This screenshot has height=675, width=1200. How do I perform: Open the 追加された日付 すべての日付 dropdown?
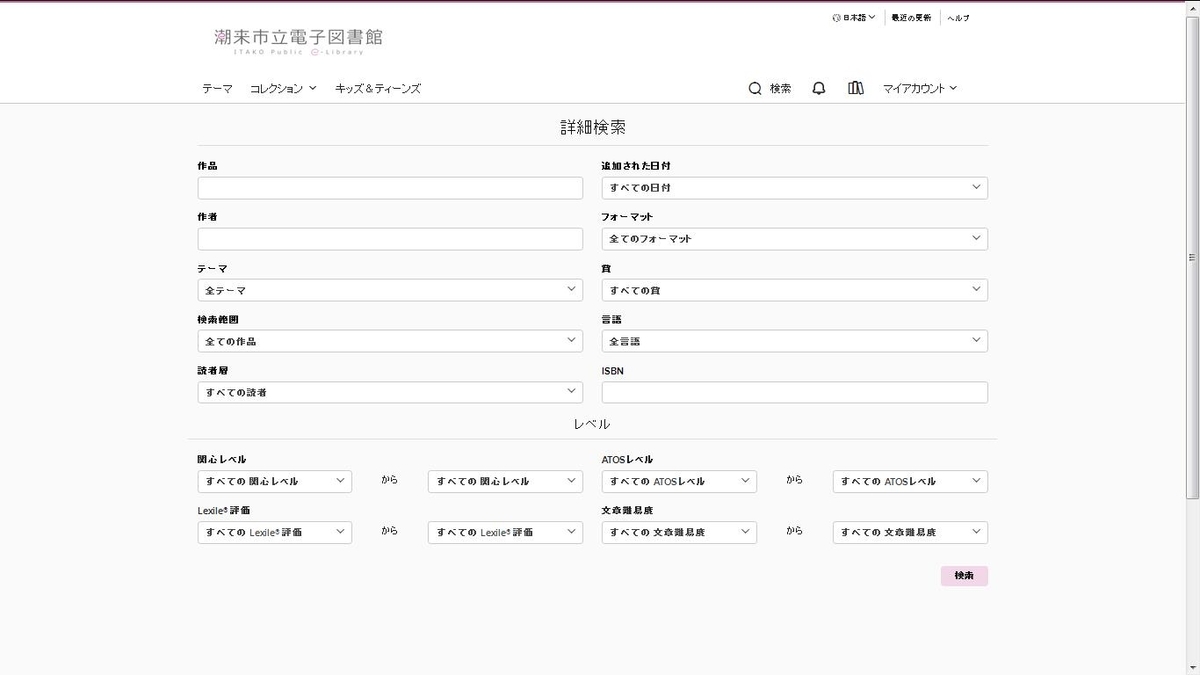[795, 188]
